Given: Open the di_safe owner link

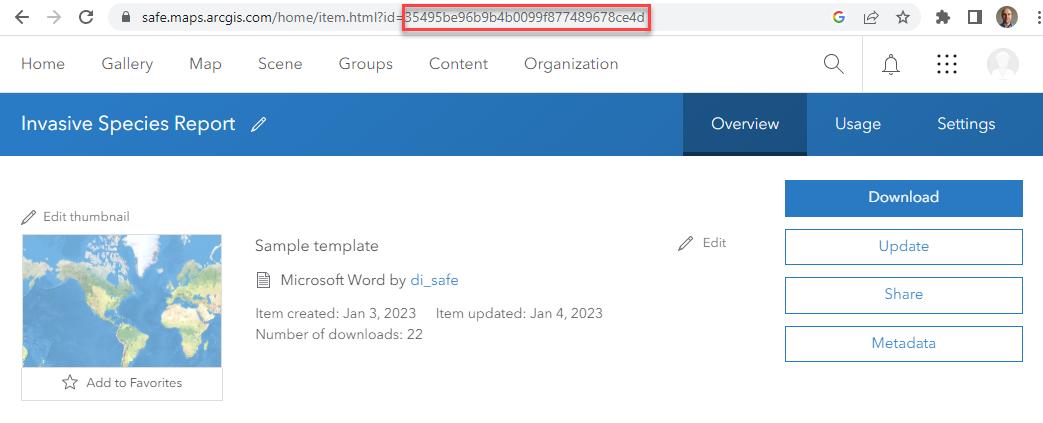Looking at the screenshot, I should [434, 281].
